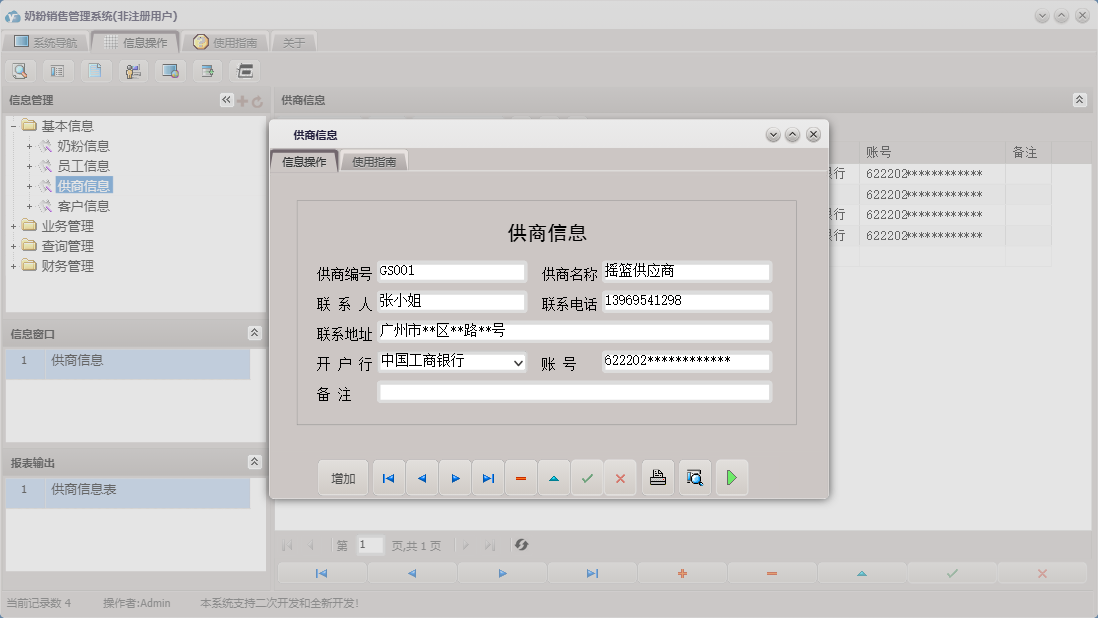Click the employee presentation icon in the toolbar
The height and width of the screenshot is (618, 1098).
tap(132, 70)
